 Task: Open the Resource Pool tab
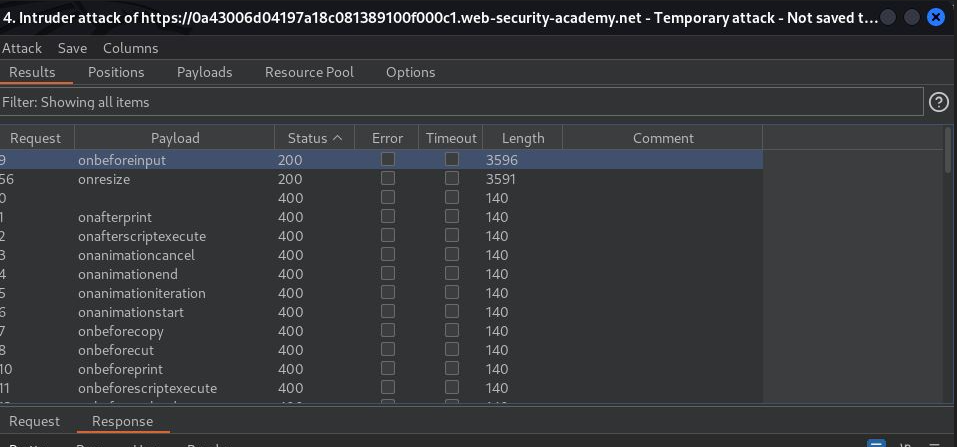pyautogui.click(x=309, y=72)
